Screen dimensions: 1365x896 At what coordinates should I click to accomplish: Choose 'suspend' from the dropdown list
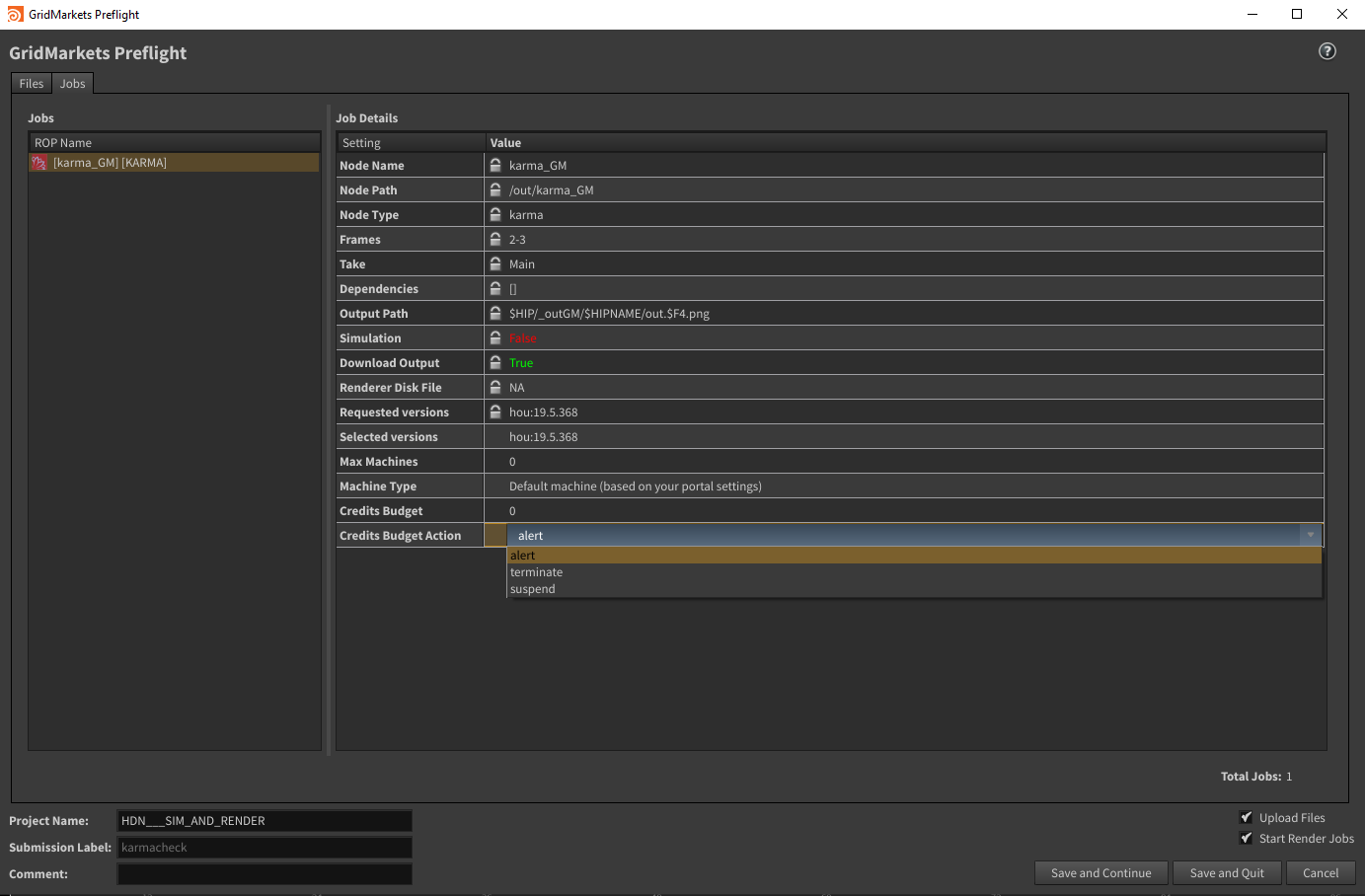pos(914,589)
